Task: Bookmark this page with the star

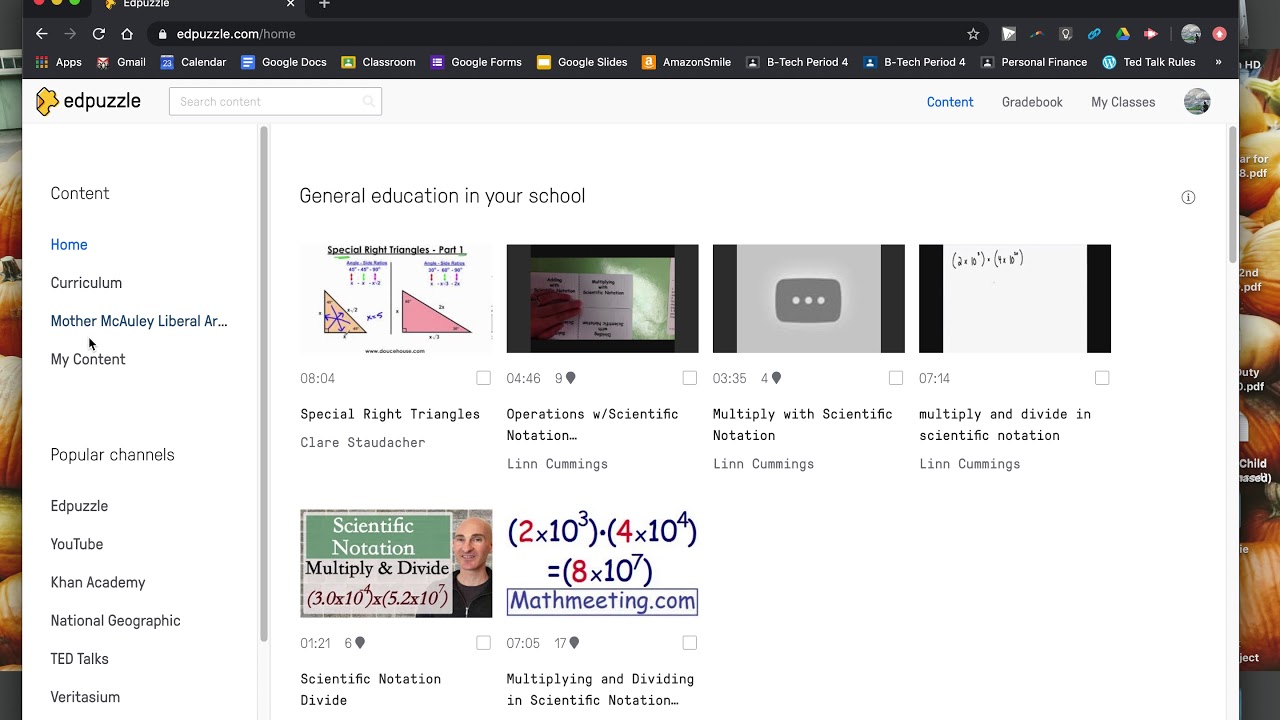Action: (x=973, y=34)
